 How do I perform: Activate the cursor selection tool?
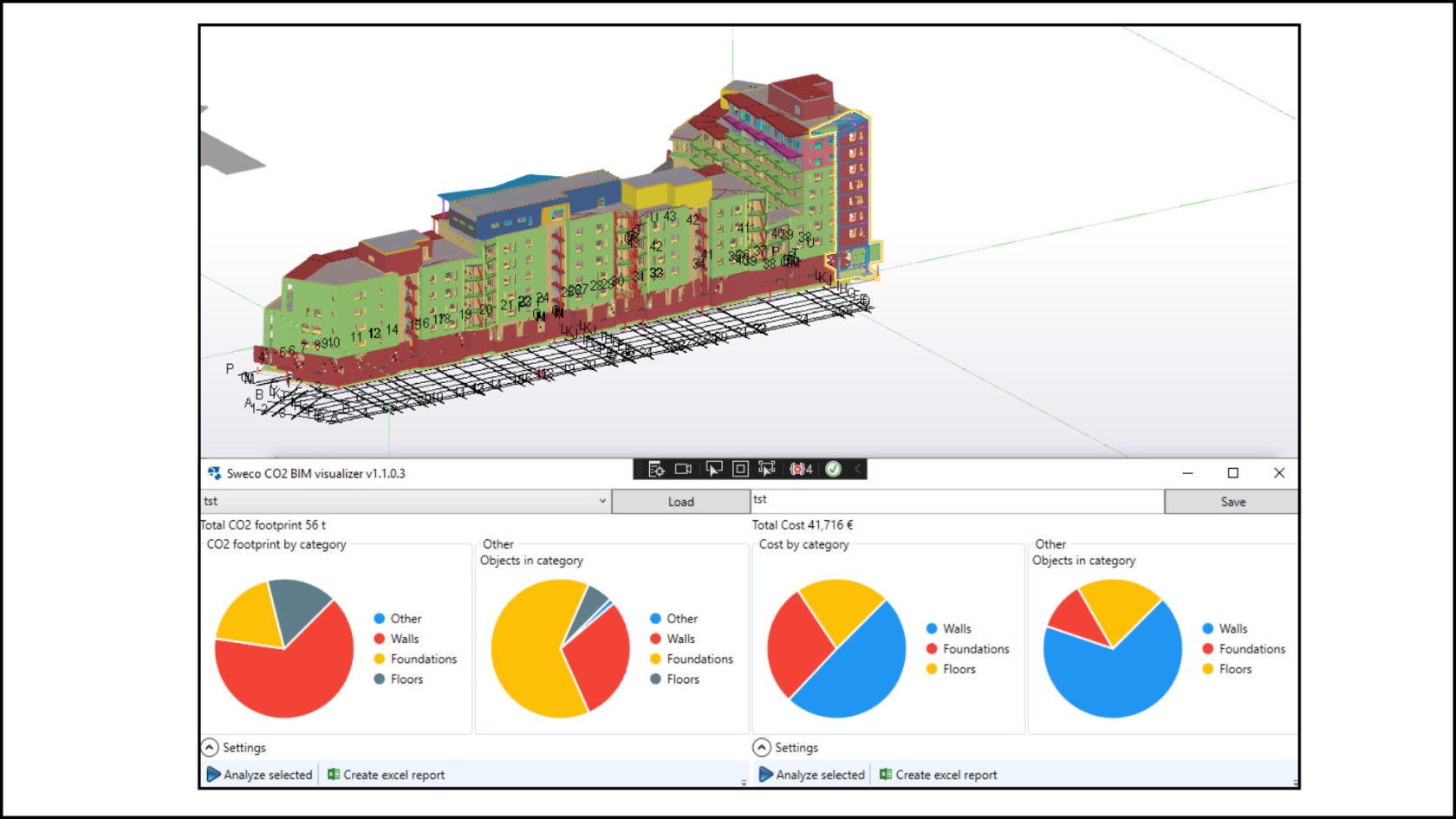click(x=714, y=469)
